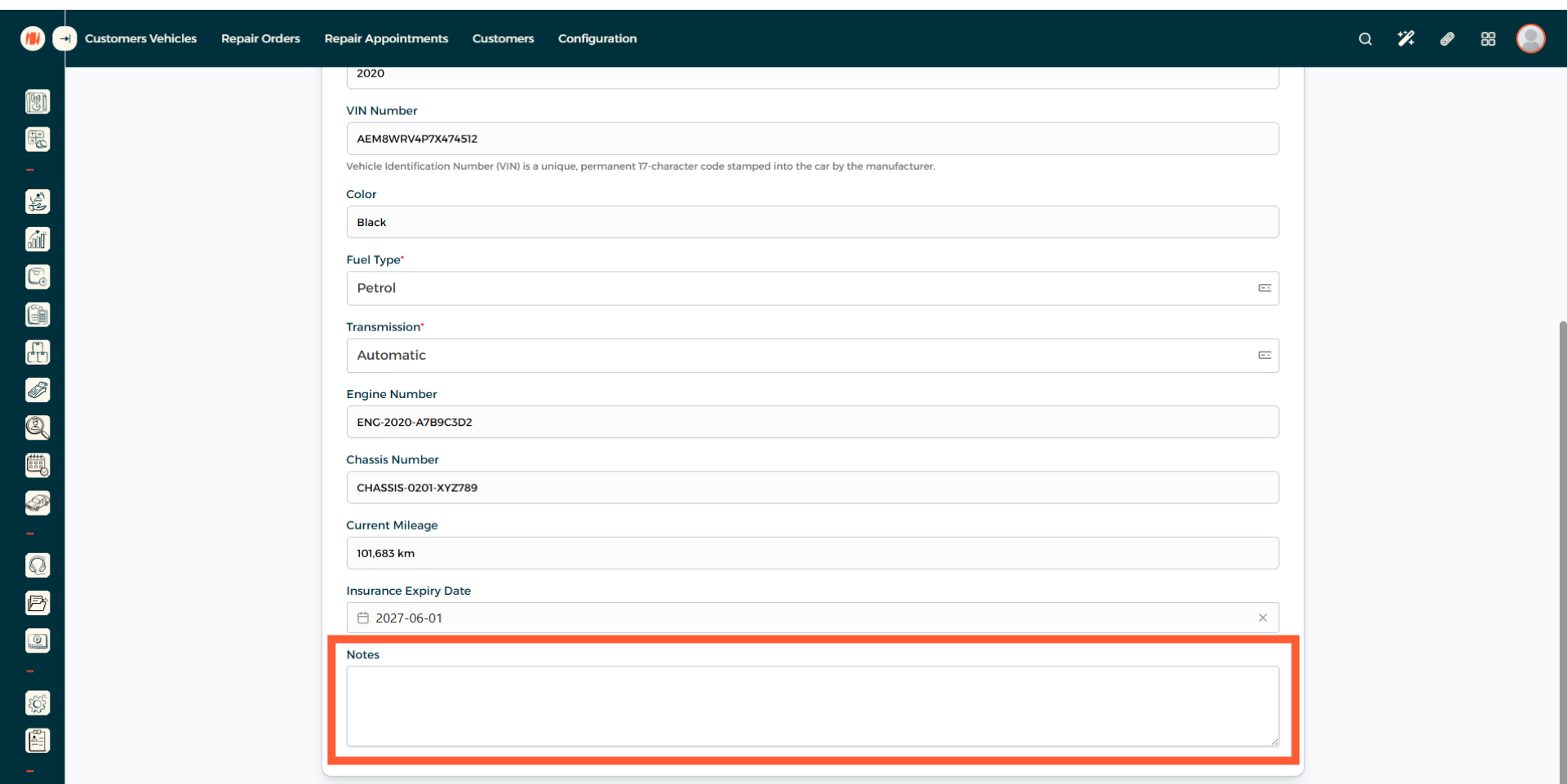Open the gear settings sidebar icon

[x=38, y=703]
